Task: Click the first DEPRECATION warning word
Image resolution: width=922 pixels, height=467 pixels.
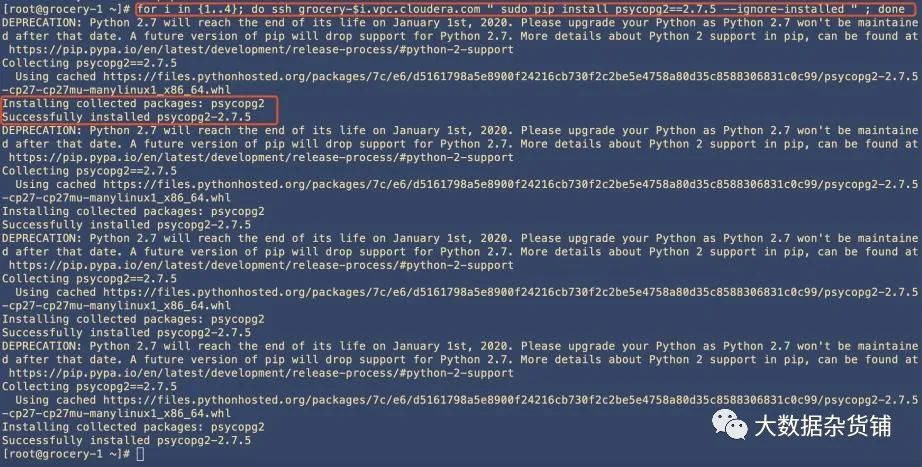Action: click(x=42, y=22)
